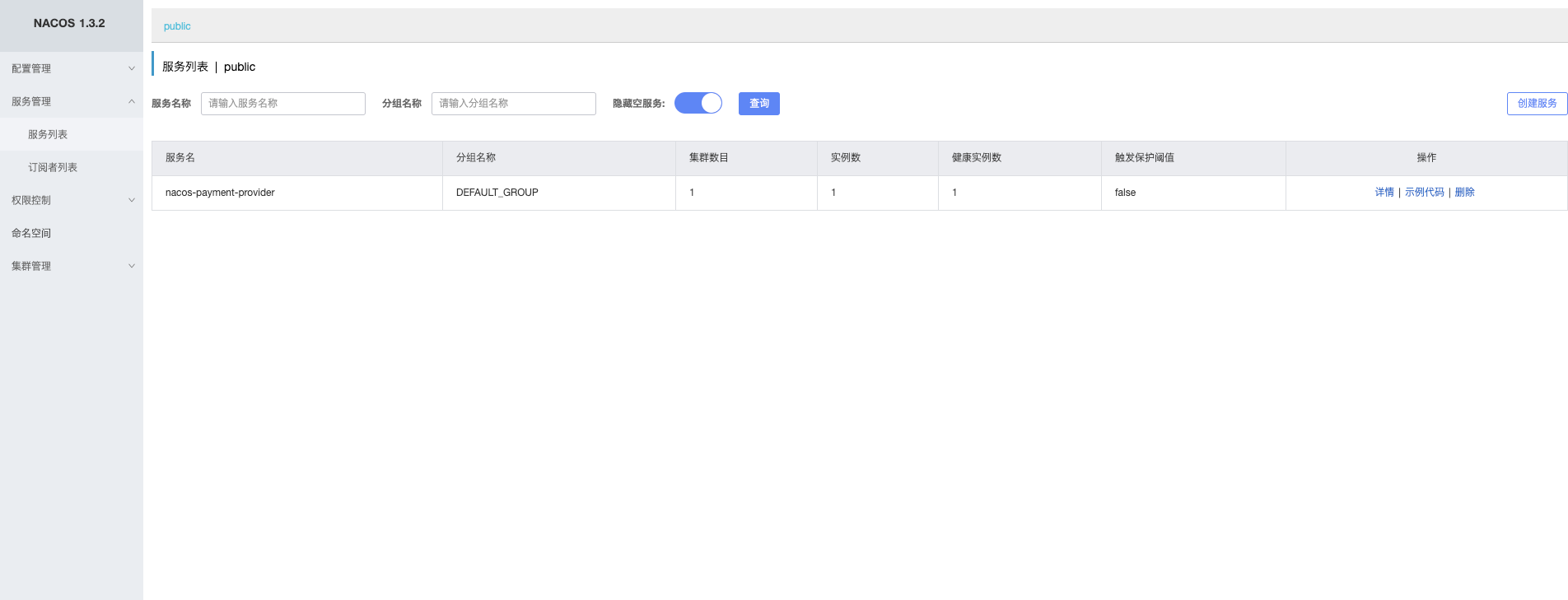Go to 命名空间 menu item
This screenshot has height=600, width=1568.
pos(31,233)
